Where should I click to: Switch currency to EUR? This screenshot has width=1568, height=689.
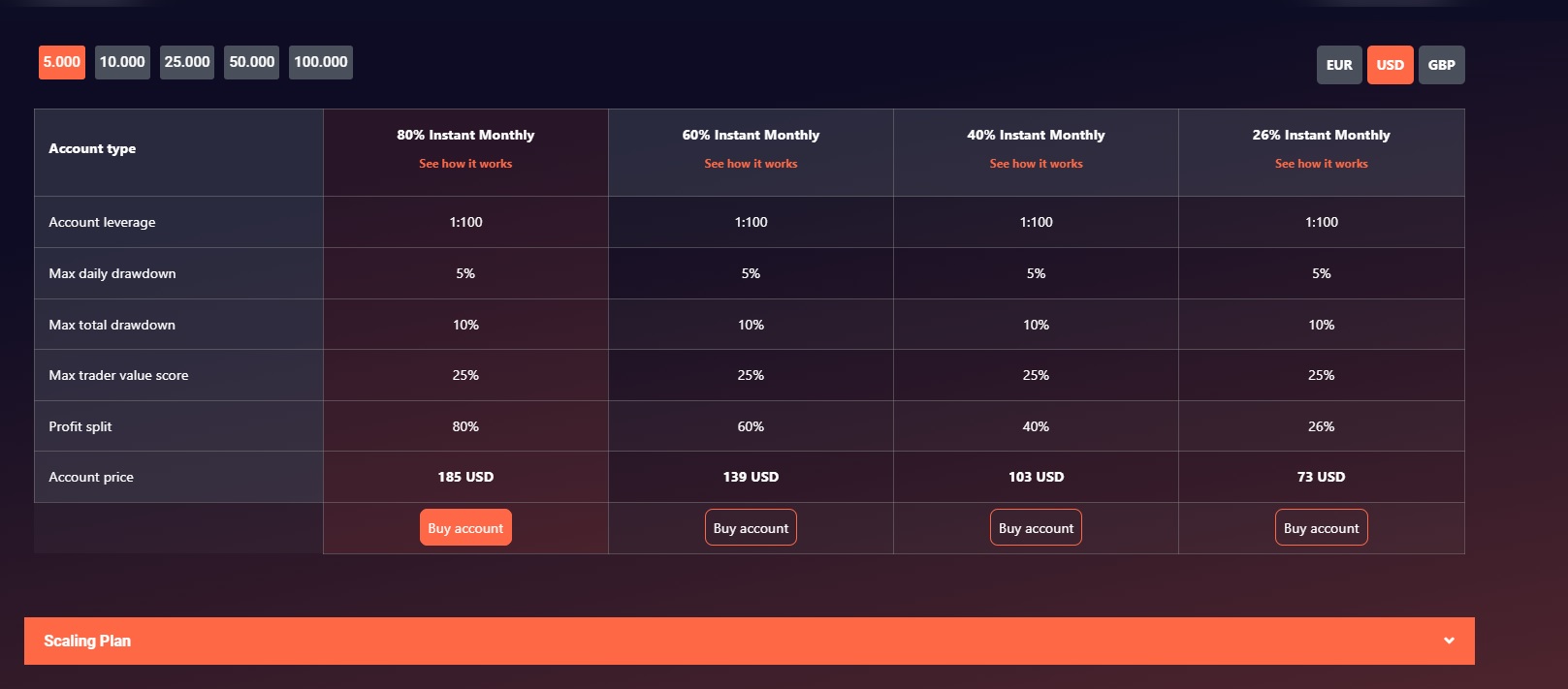(x=1339, y=65)
